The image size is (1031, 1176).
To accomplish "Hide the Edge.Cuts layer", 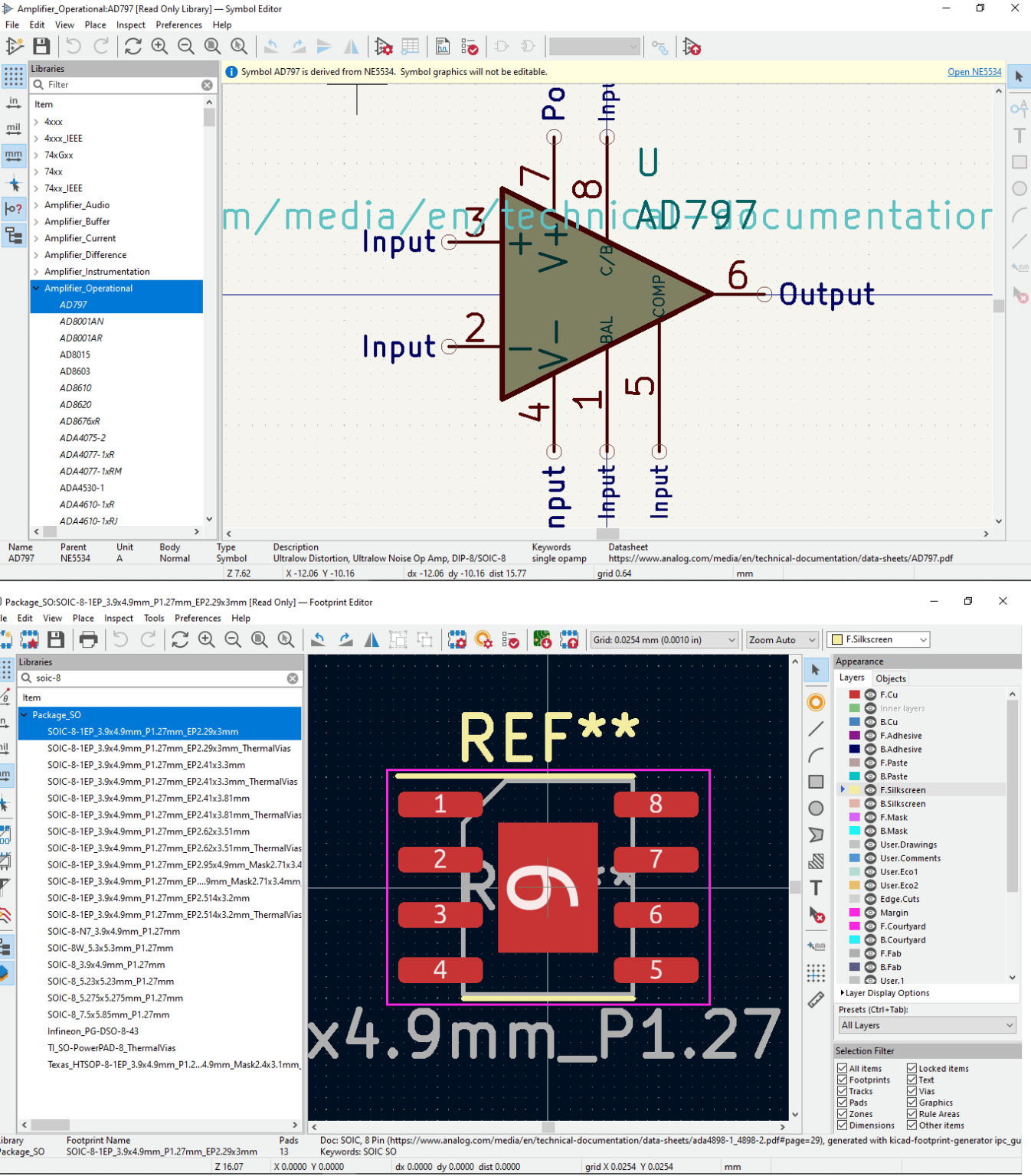I will (870, 899).
